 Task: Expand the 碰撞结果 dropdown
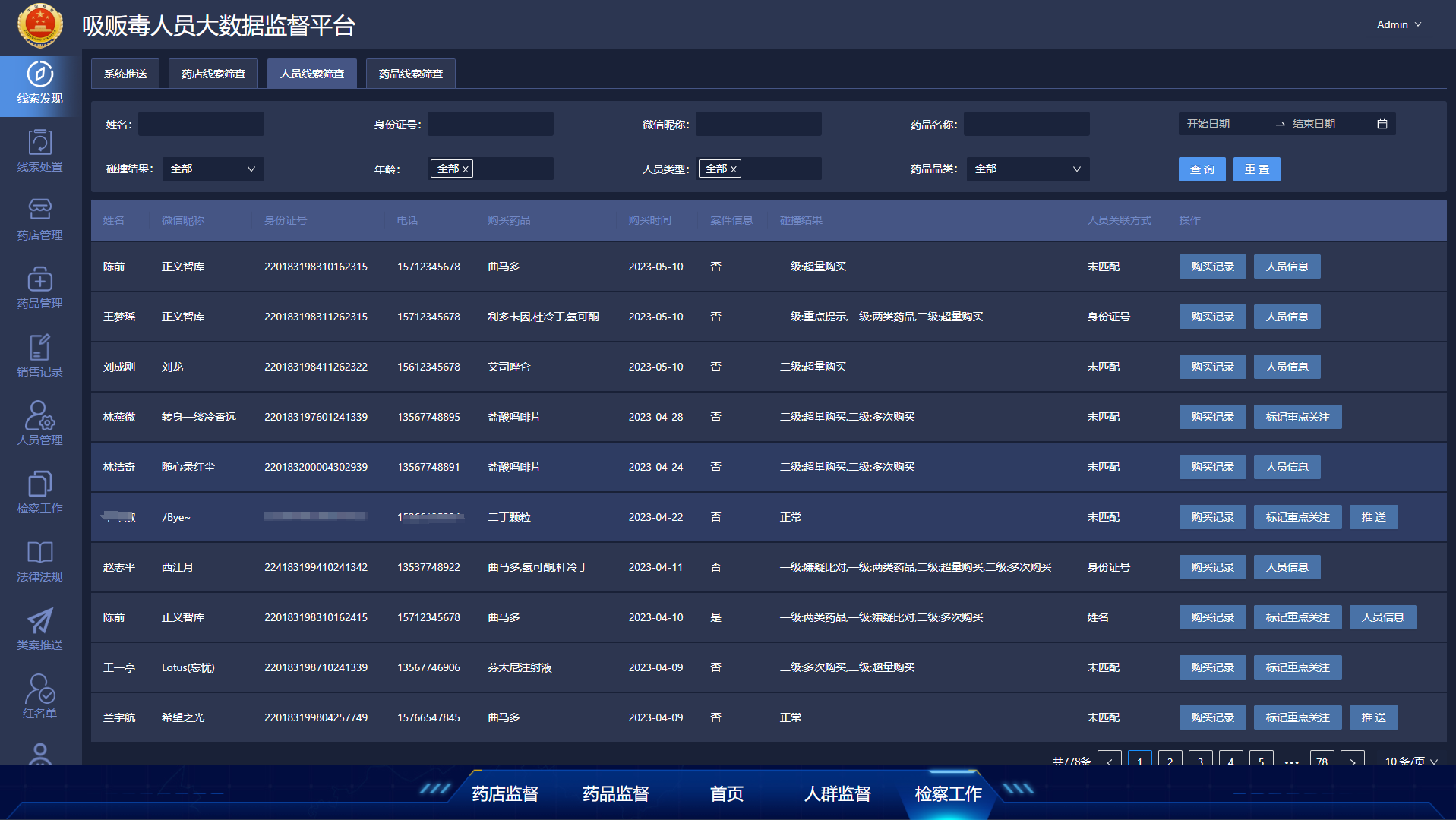[x=213, y=169]
